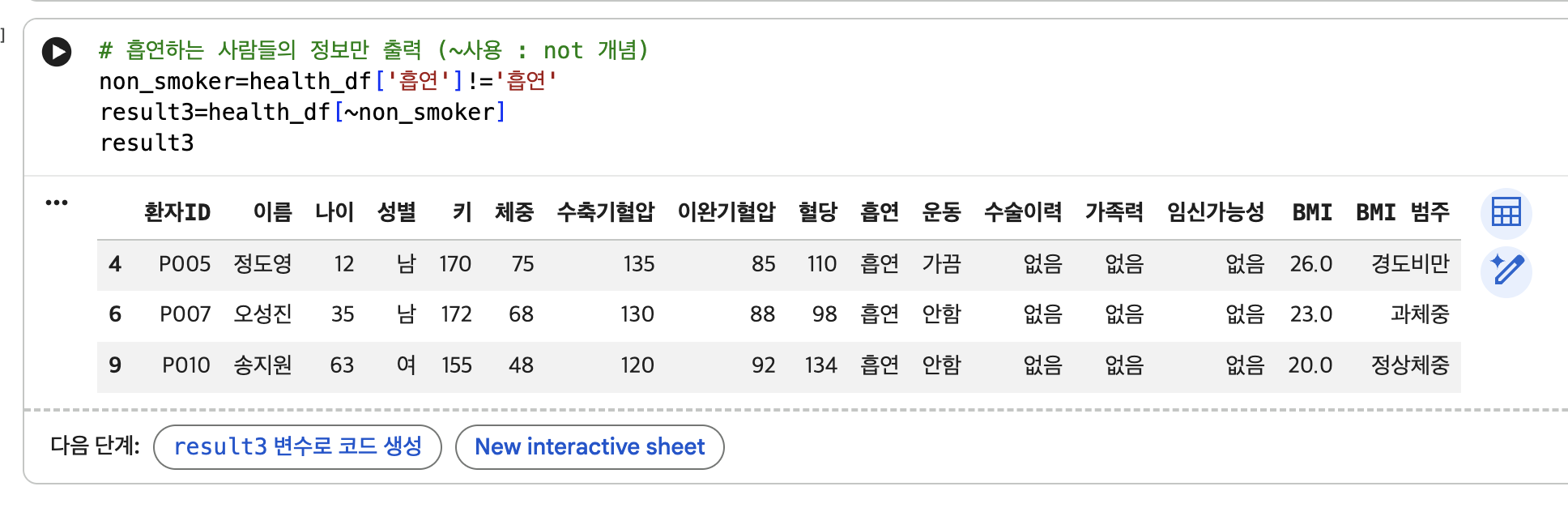Open New interactive sheet button
The image size is (1568, 512).
coord(590,447)
